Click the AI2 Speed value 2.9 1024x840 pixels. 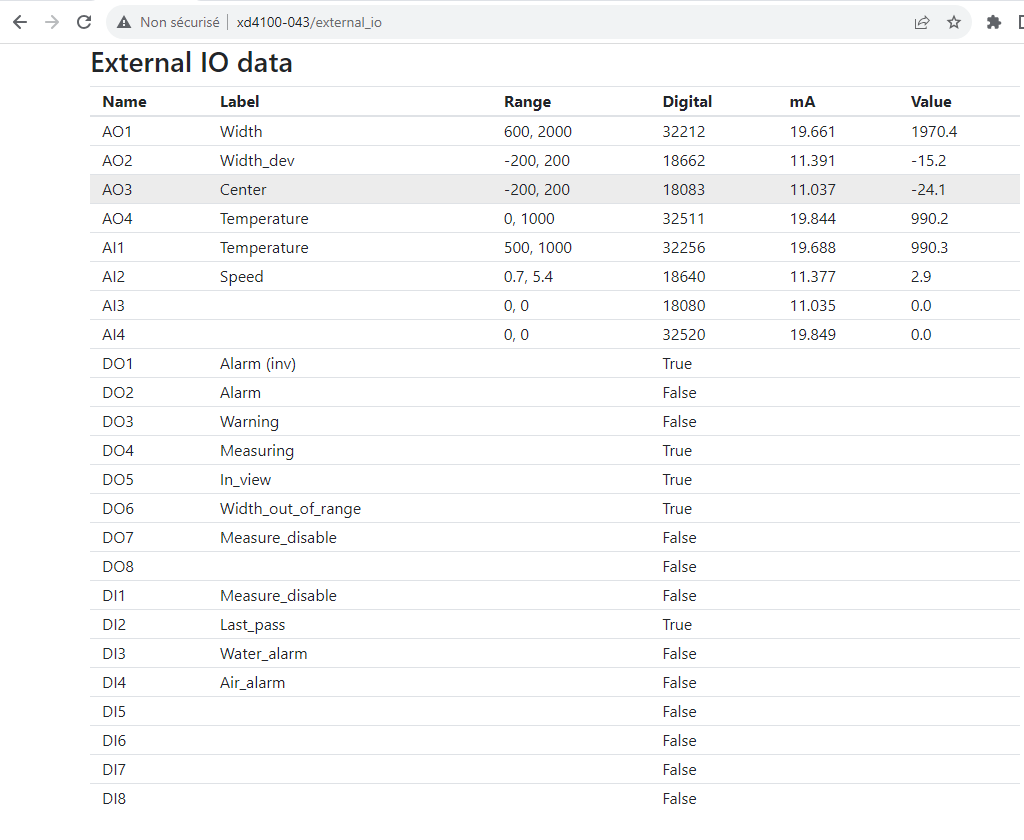(x=921, y=276)
